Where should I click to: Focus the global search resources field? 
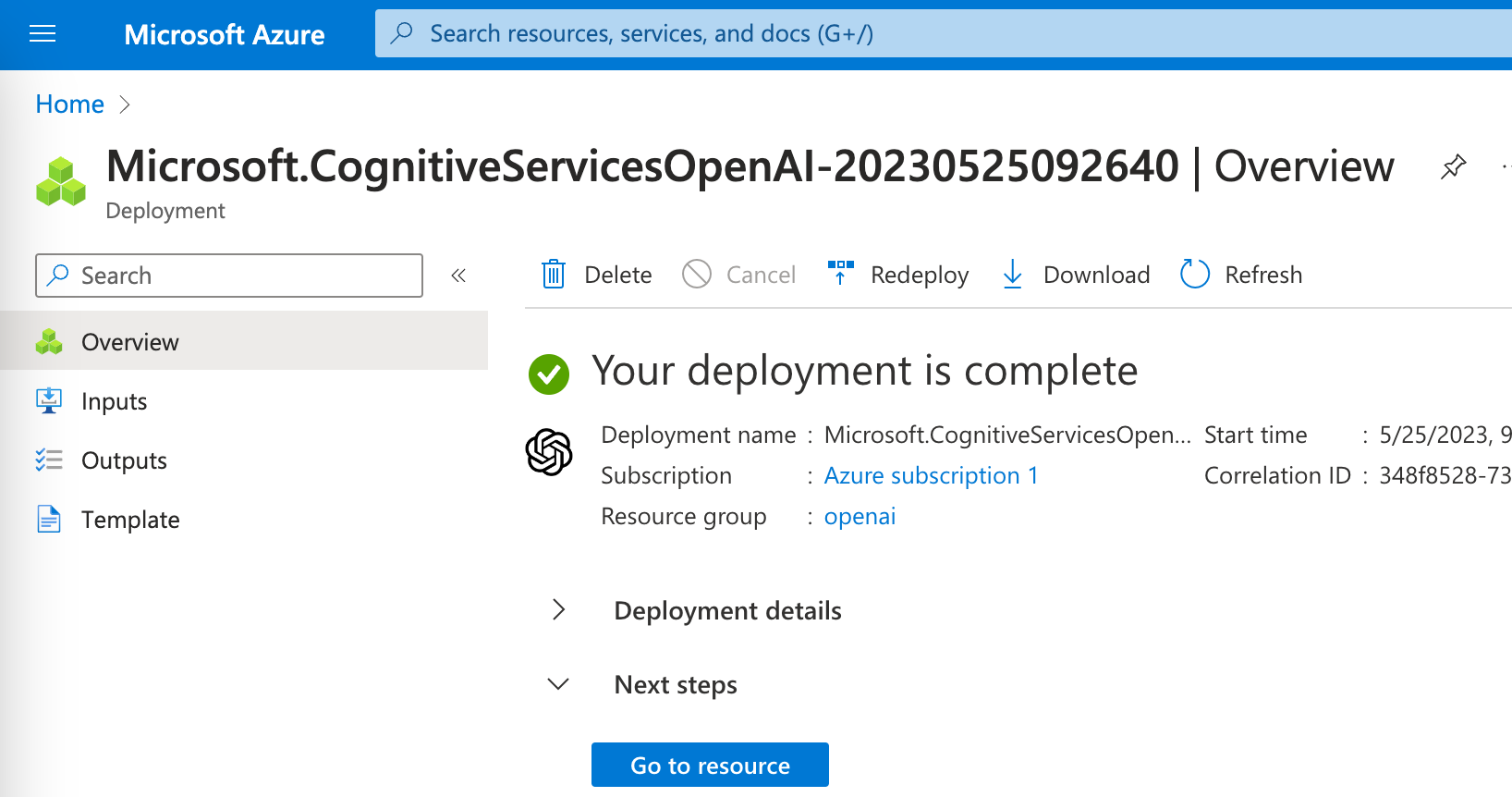(944, 33)
